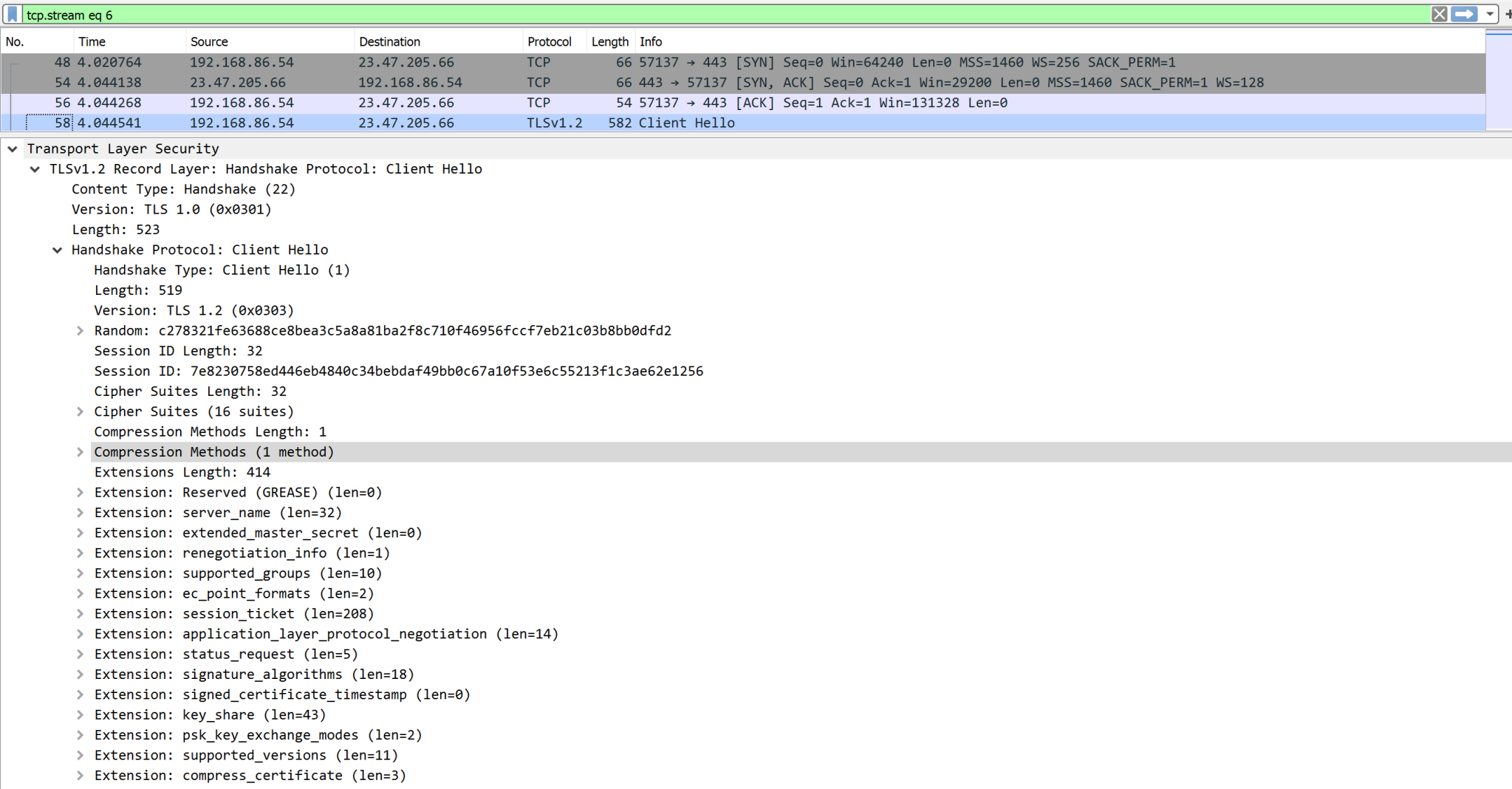Clear the display filter with the X icon

click(x=1440, y=14)
